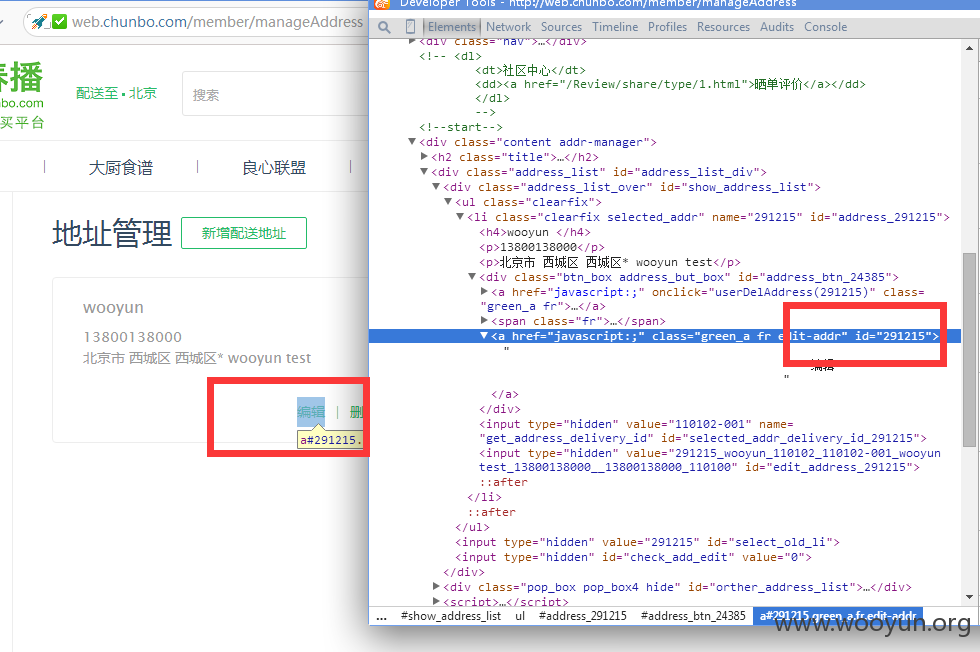Click the DevTools vertical scrollbar thumb
Image resolution: width=980 pixels, height=652 pixels.
969,349
